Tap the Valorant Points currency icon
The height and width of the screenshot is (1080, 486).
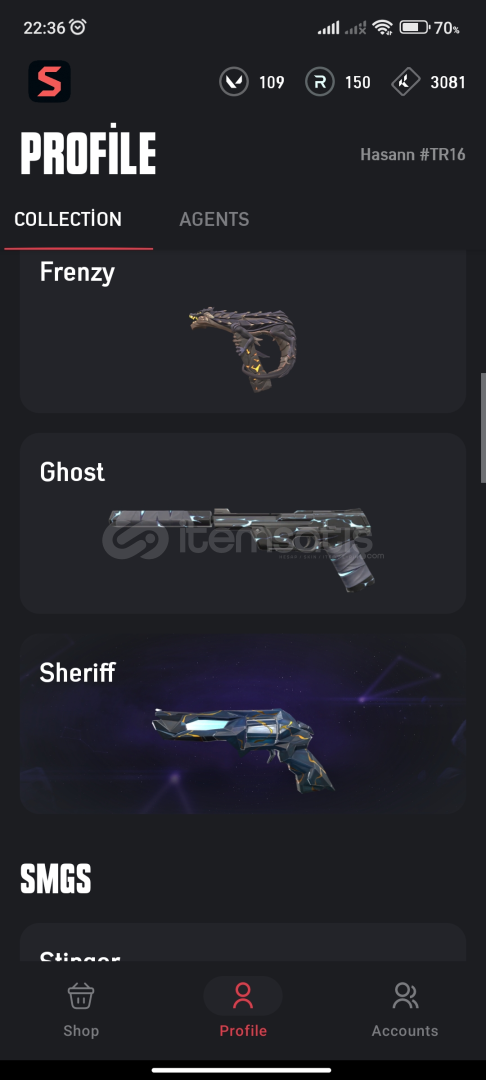tap(234, 82)
